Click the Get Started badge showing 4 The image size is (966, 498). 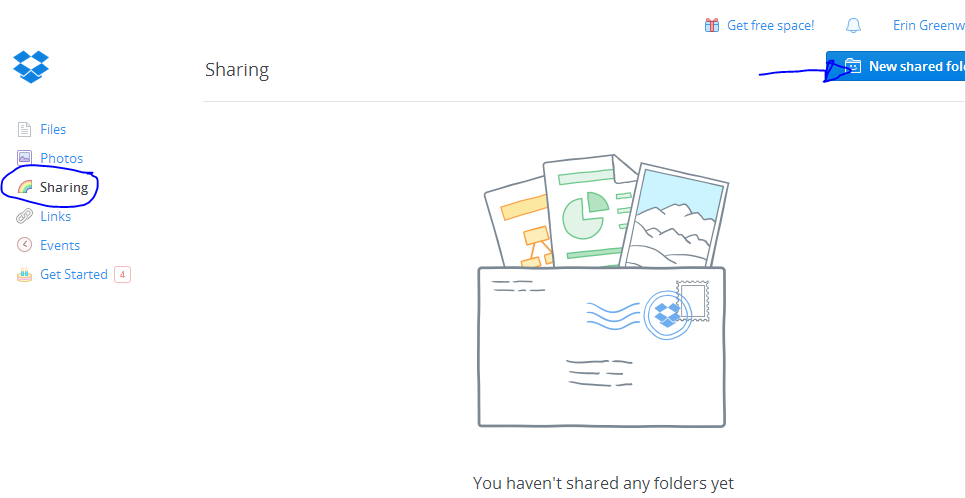(x=122, y=274)
